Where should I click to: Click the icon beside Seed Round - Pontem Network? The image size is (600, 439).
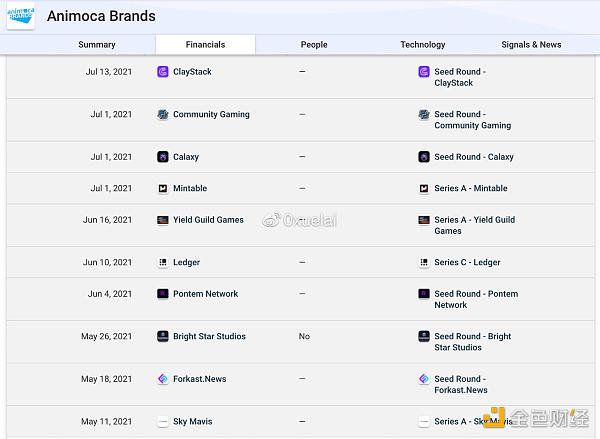(x=424, y=294)
